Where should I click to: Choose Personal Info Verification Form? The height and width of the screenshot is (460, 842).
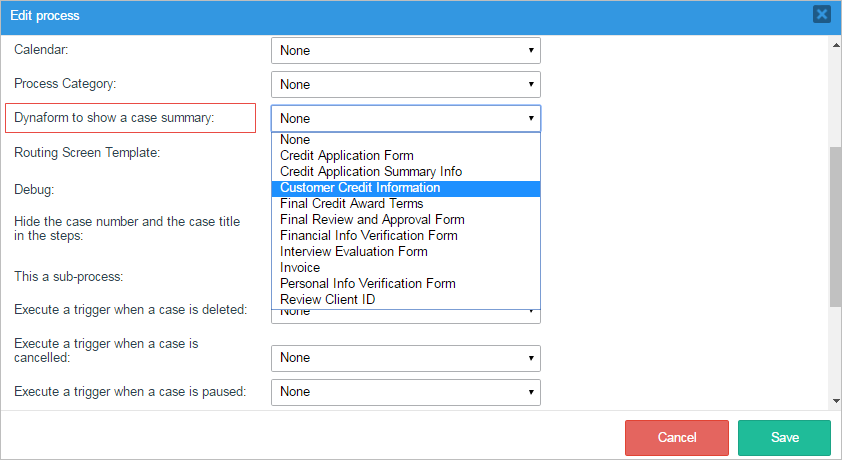point(368,284)
